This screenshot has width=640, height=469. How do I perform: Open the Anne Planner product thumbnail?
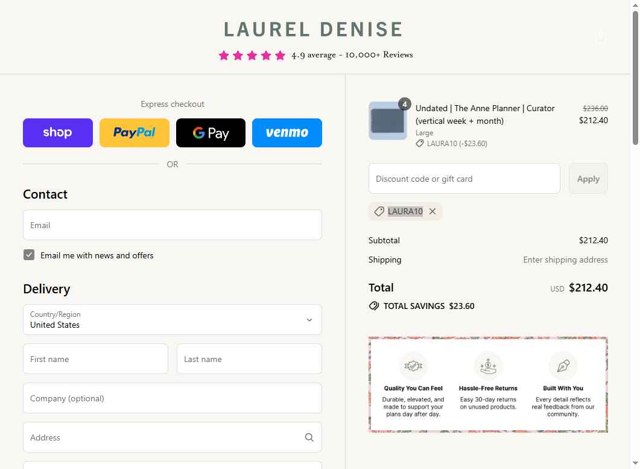click(x=387, y=121)
